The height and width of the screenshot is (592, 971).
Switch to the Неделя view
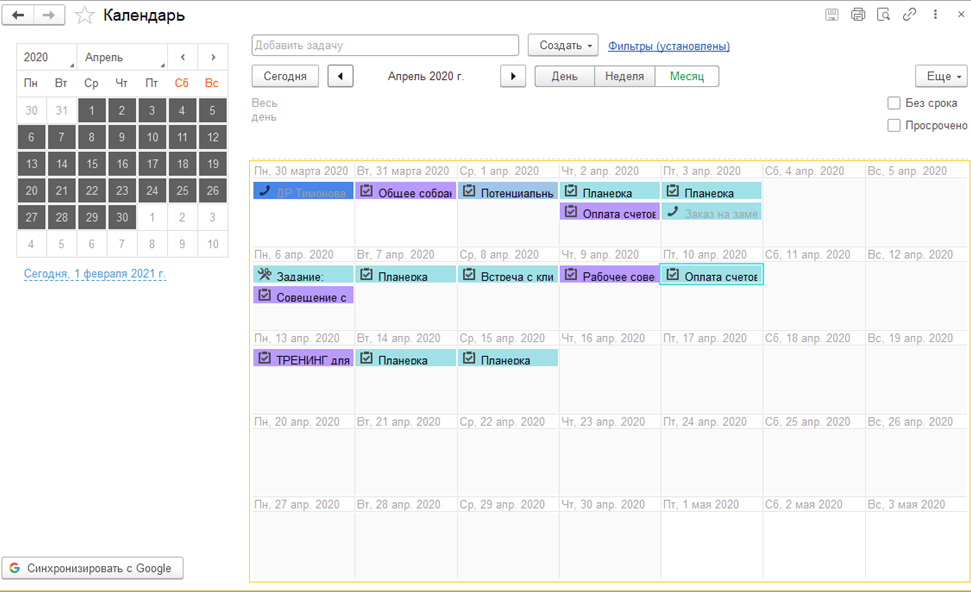[x=624, y=77]
